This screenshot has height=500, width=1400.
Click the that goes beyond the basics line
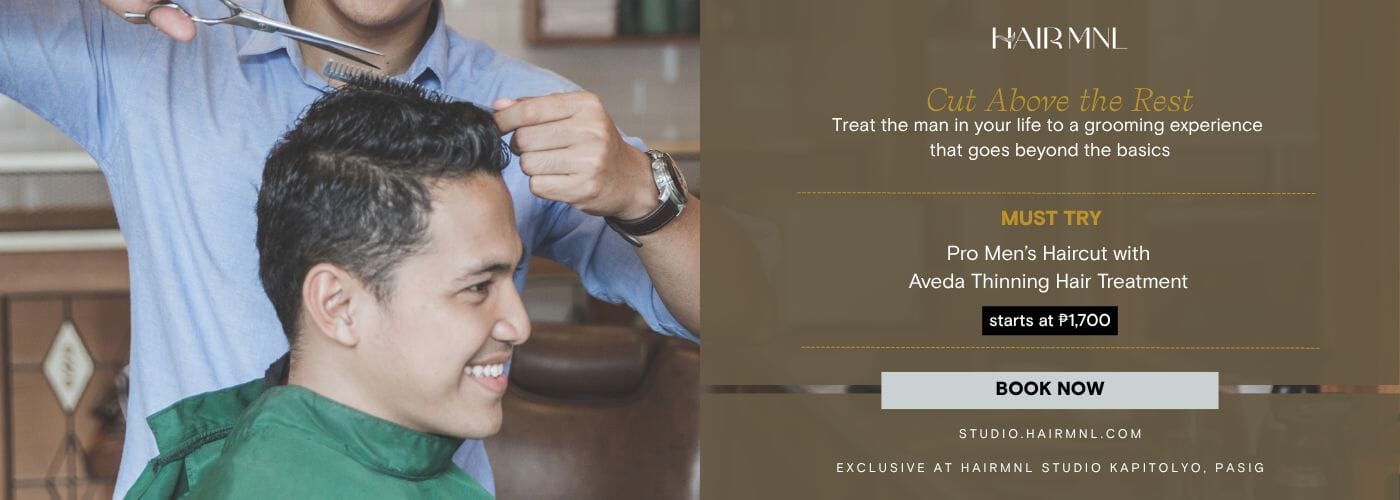(1049, 151)
